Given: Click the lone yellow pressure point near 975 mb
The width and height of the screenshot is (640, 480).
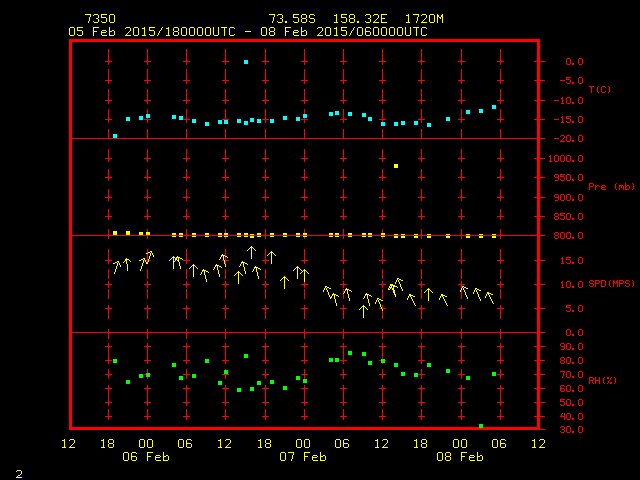Looking at the screenshot, I should pyautogui.click(x=396, y=166).
